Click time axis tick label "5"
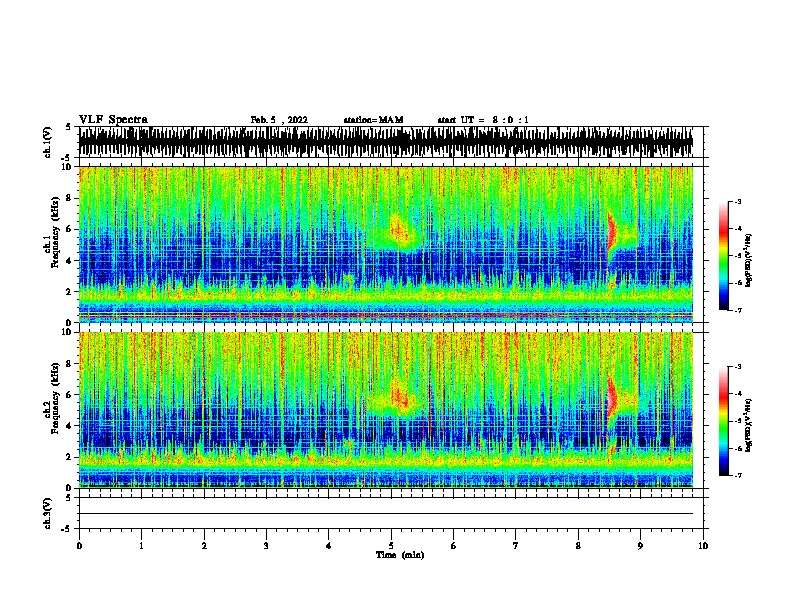This screenshot has width=792, height=612. coord(391,546)
